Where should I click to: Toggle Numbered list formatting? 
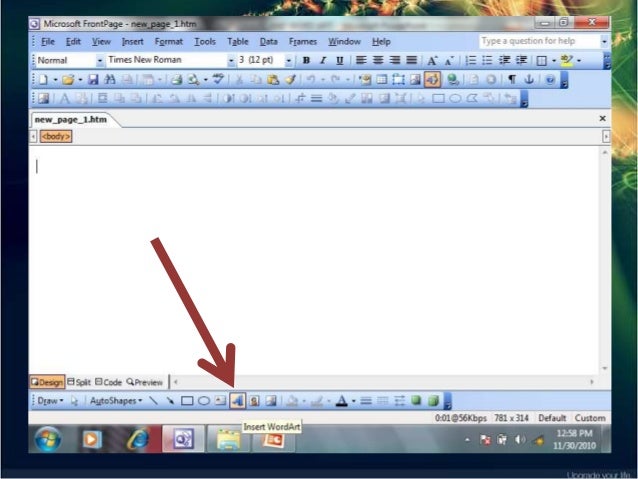(471, 61)
